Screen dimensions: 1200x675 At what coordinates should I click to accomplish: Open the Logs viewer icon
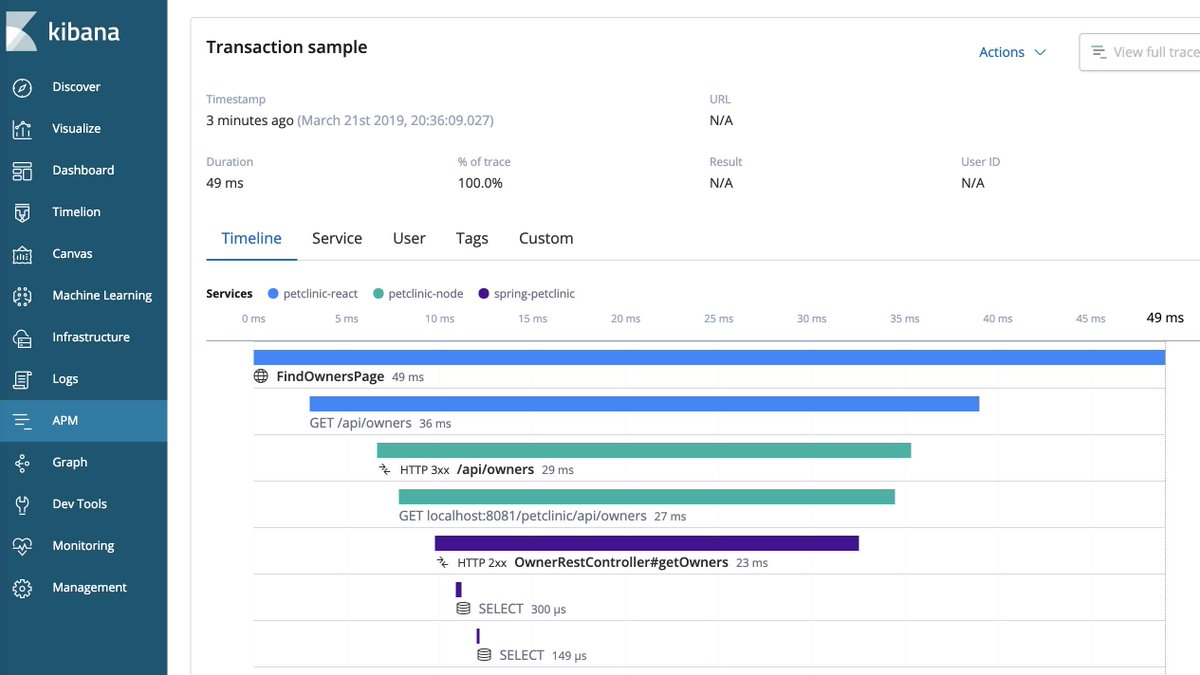point(22,379)
